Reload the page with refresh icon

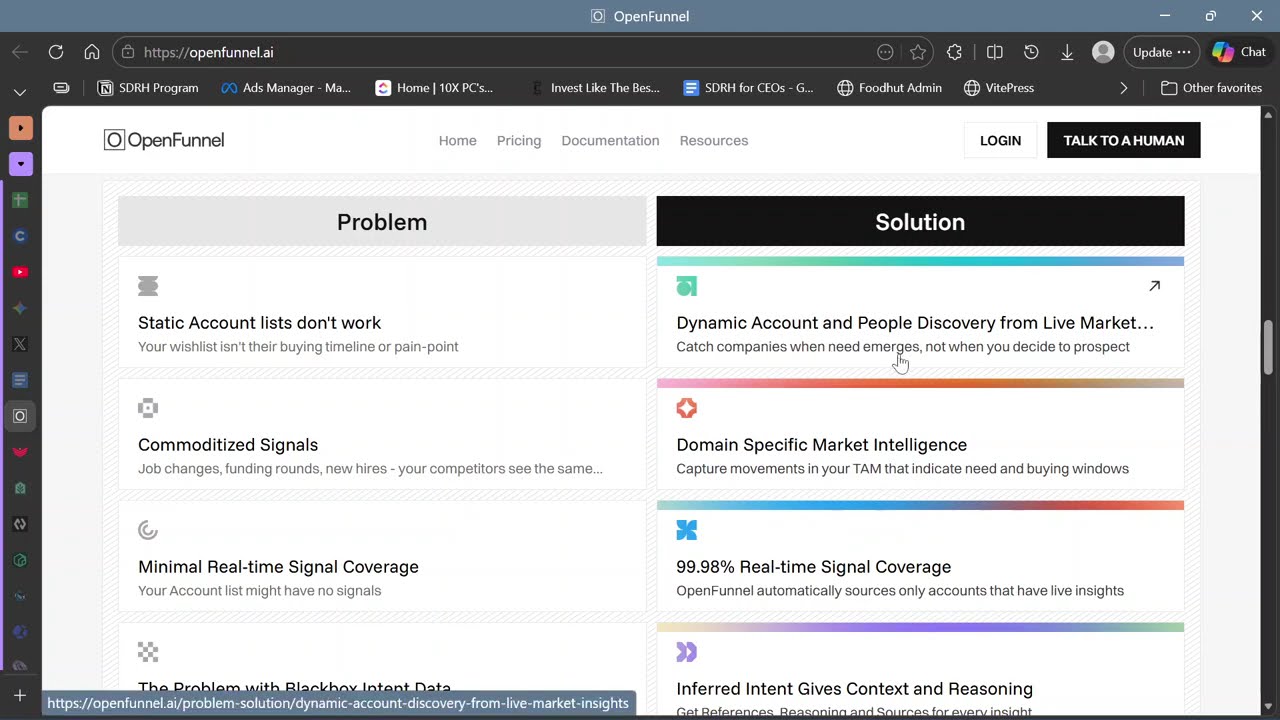pyautogui.click(x=56, y=52)
